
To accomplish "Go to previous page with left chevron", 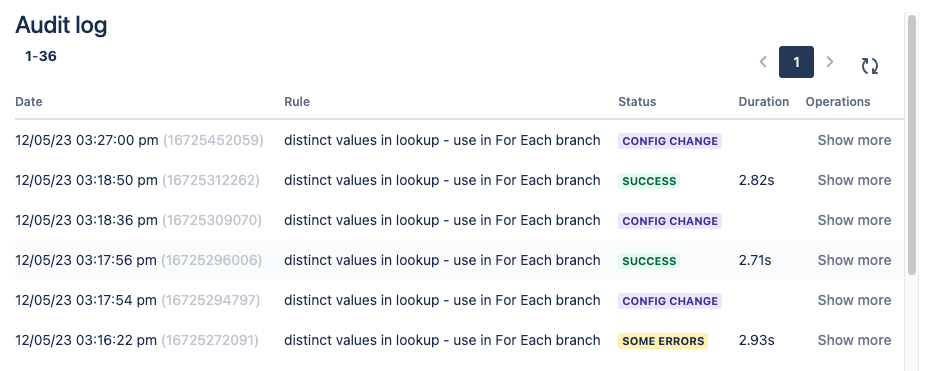I will tap(764, 62).
